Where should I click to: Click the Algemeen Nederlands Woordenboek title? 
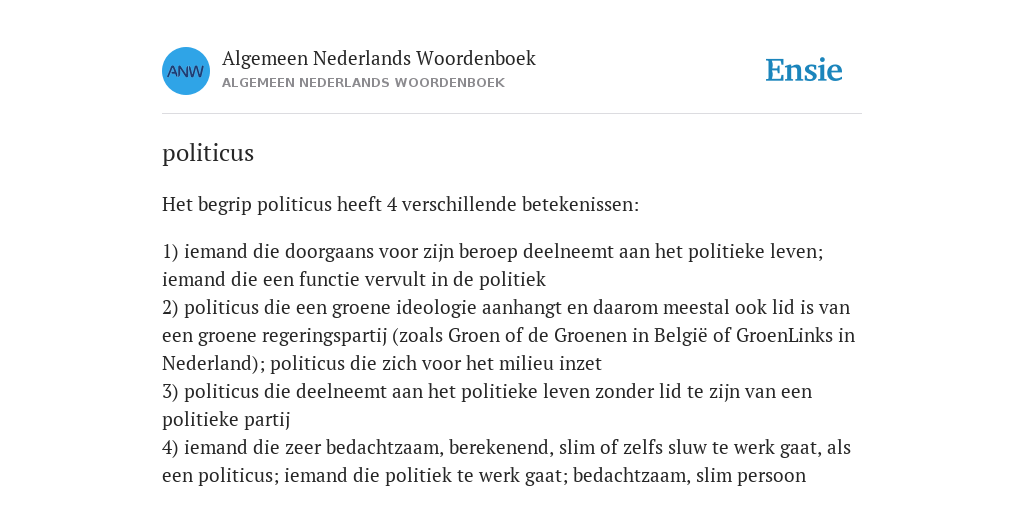[378, 59]
